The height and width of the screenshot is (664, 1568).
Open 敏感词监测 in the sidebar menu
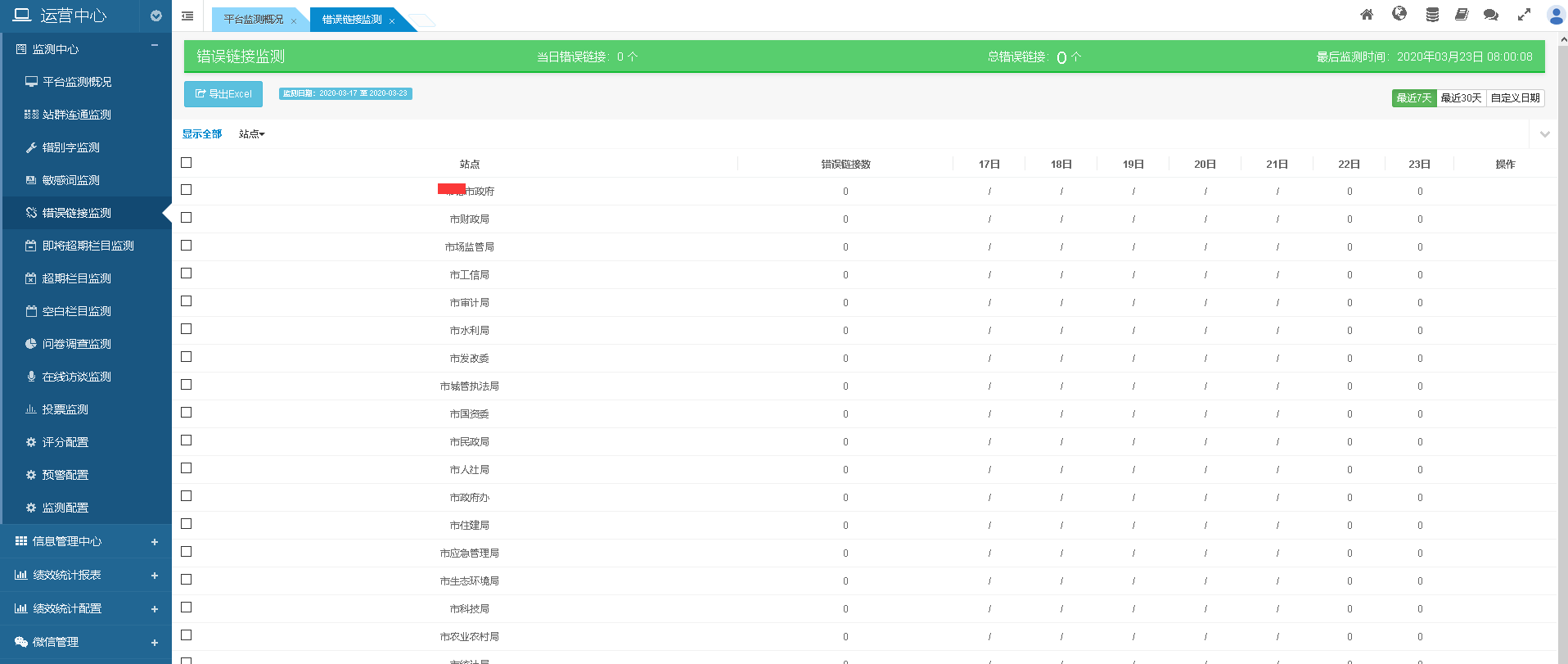71,180
